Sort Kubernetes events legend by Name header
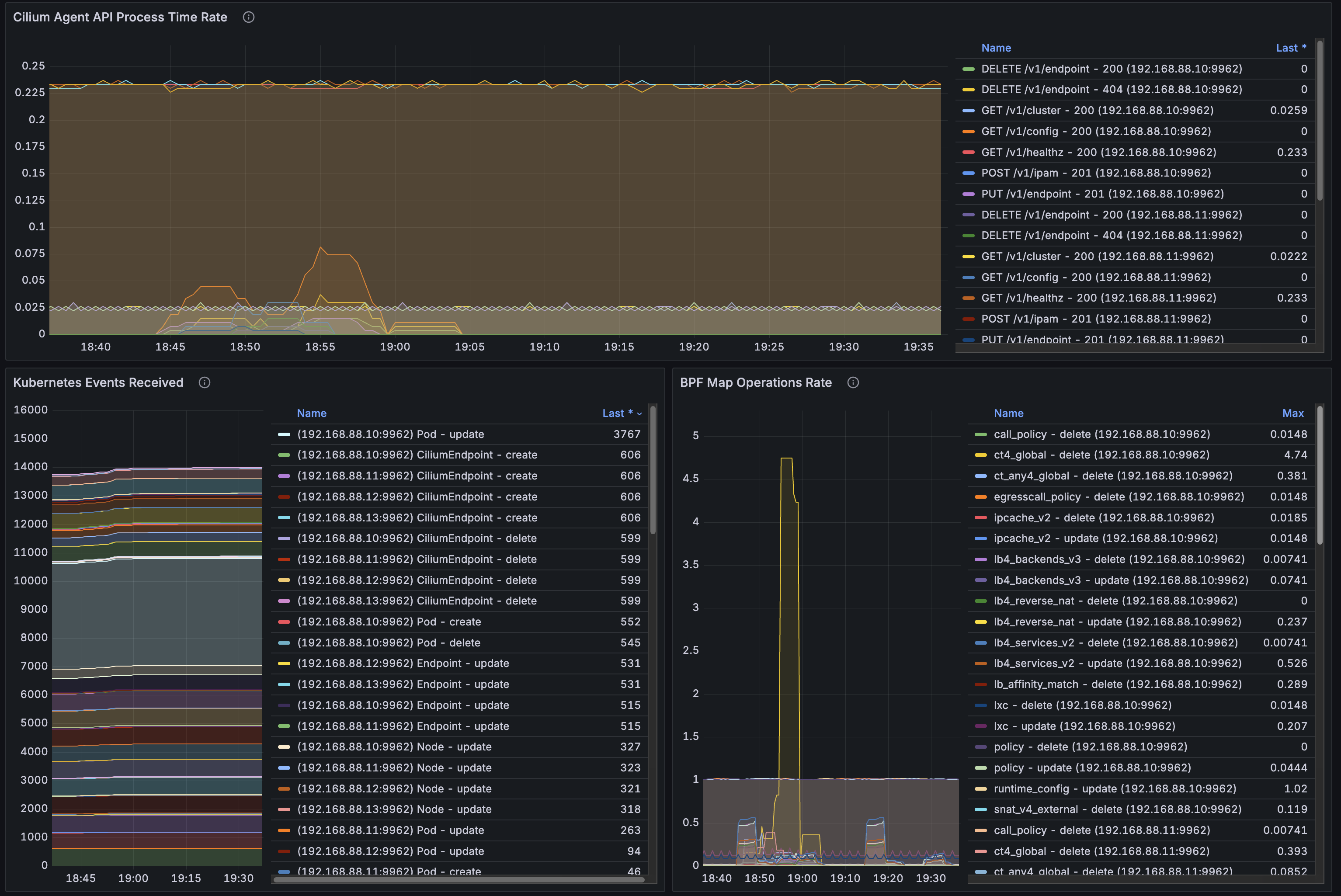 [x=311, y=413]
